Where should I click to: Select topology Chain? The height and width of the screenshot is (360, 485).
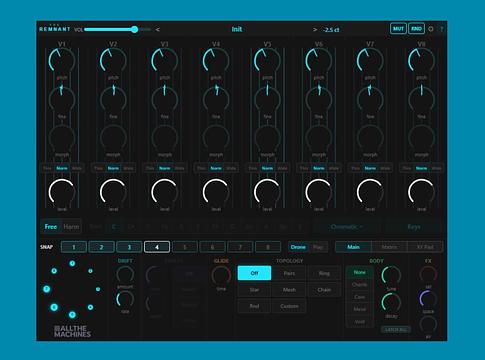[324, 290]
